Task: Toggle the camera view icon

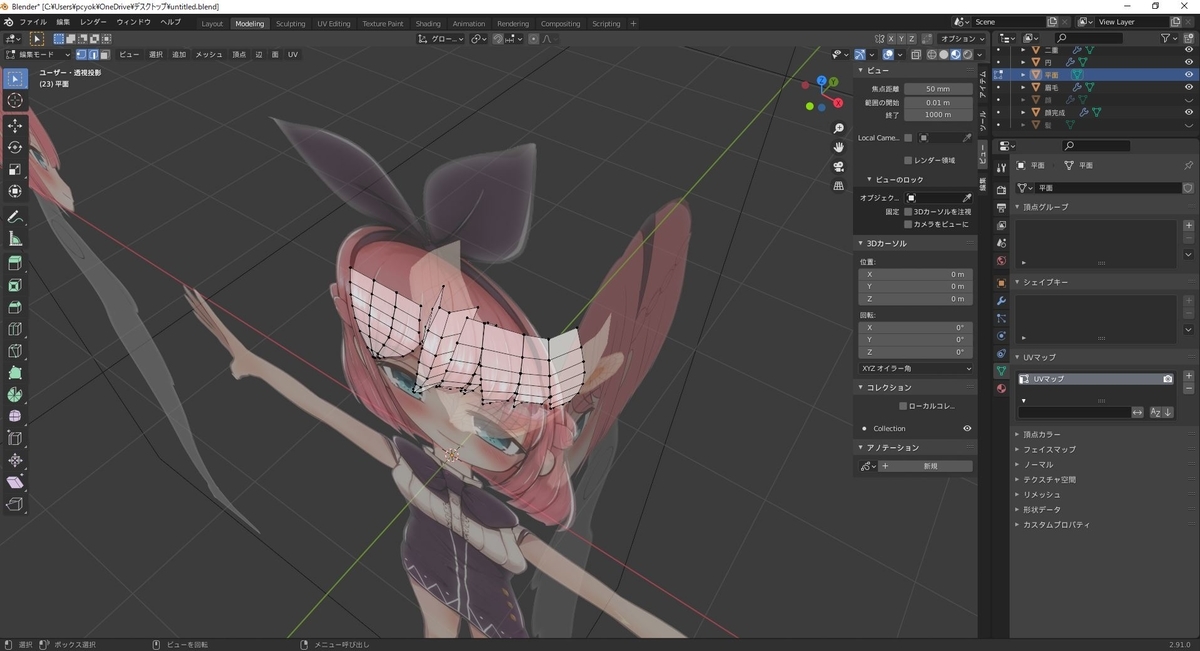Action: tap(839, 166)
